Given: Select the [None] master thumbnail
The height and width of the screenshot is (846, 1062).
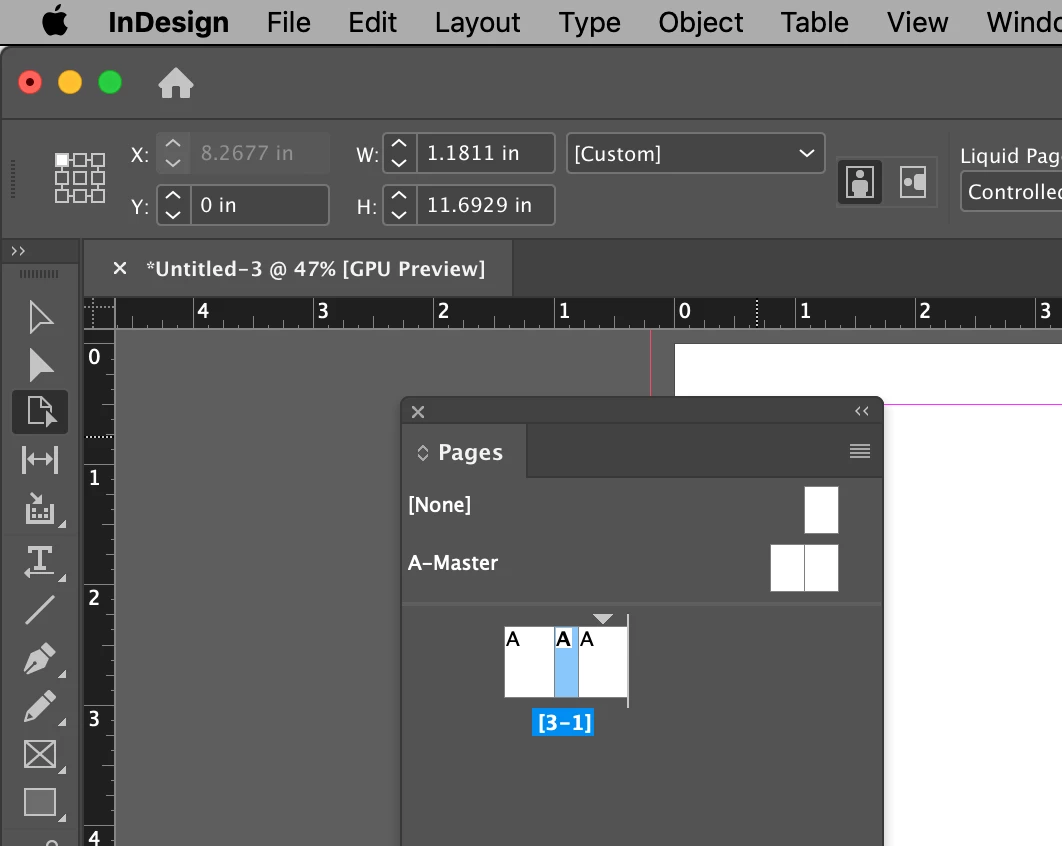Looking at the screenshot, I should coord(822,510).
